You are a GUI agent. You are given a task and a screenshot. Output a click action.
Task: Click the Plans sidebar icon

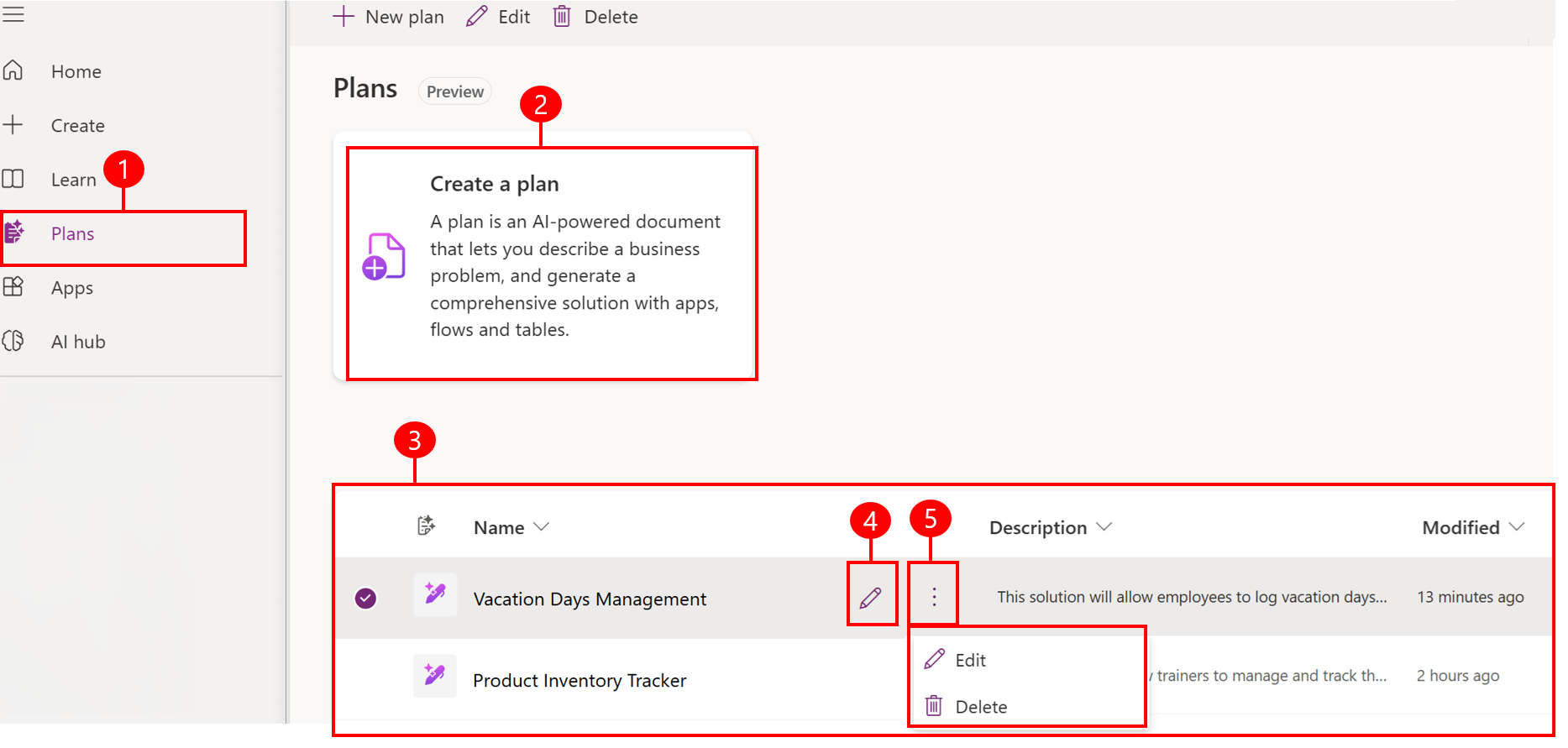14,232
